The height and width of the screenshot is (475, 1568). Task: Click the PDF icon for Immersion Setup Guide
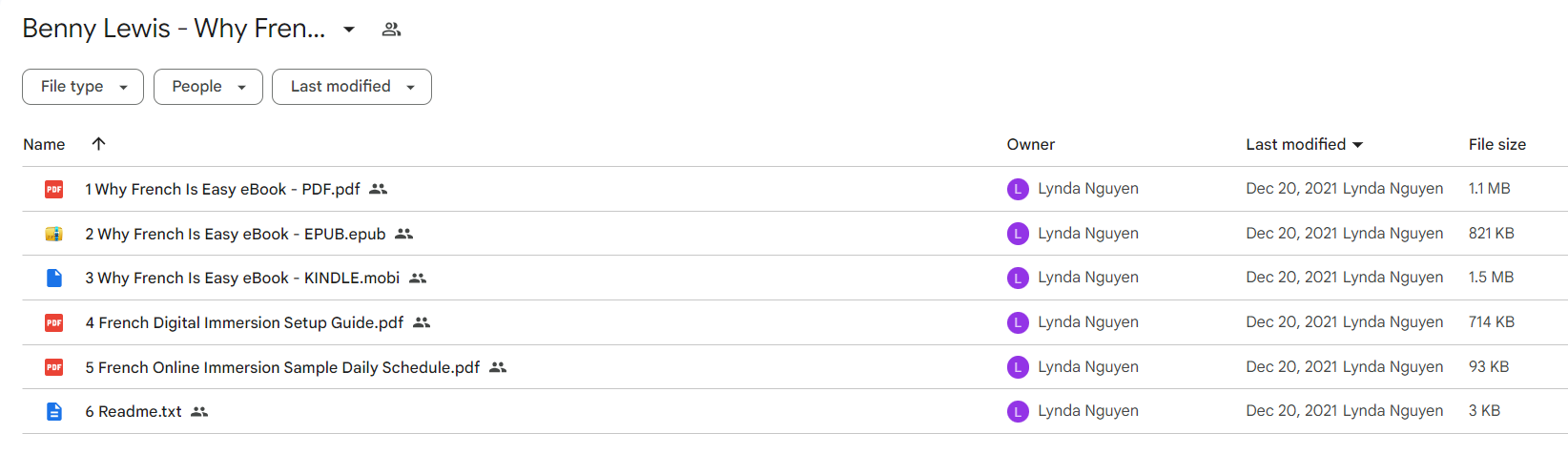(x=54, y=322)
